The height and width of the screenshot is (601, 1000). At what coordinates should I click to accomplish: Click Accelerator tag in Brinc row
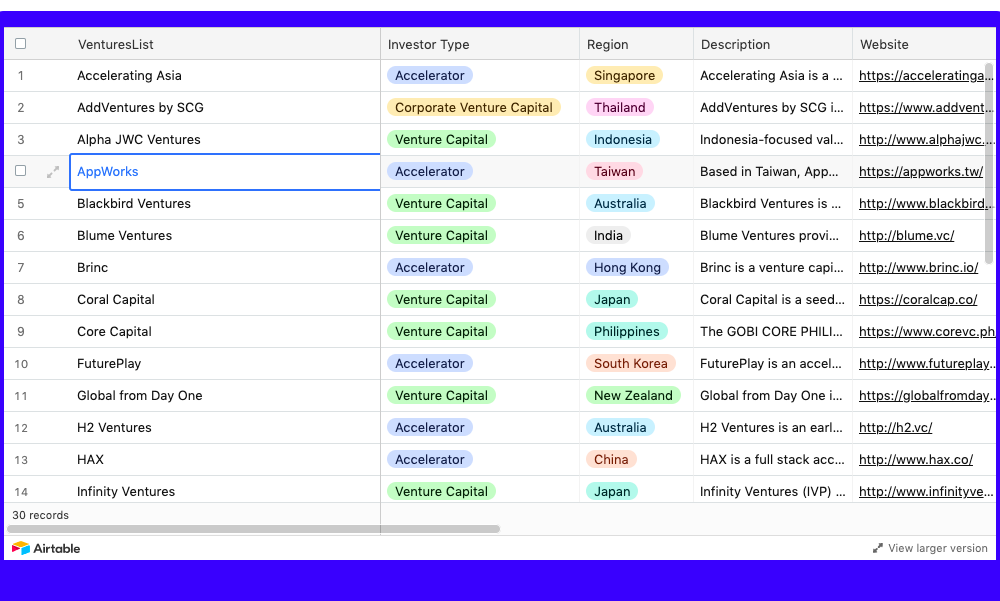(430, 267)
